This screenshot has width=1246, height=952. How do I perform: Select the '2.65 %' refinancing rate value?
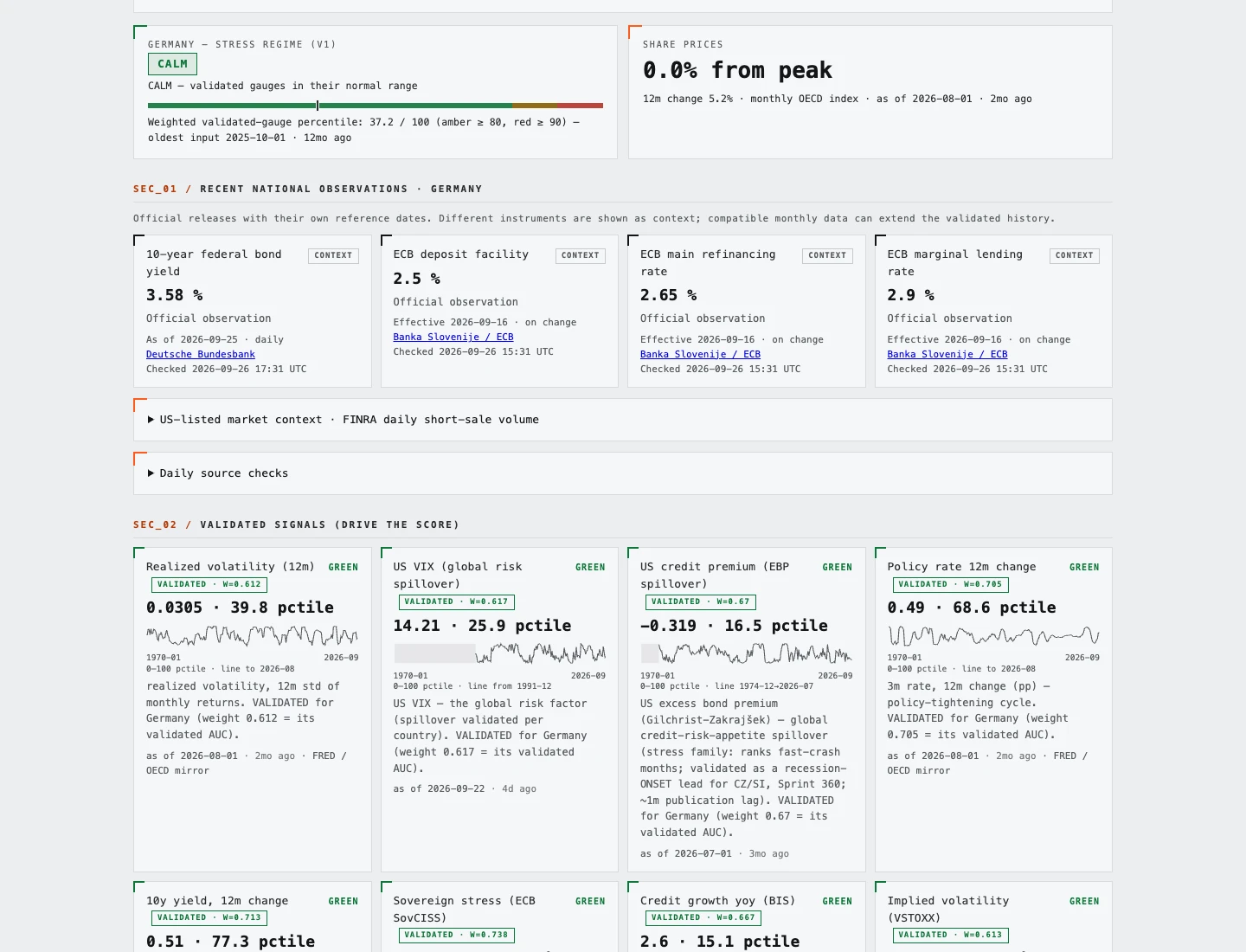[x=669, y=296]
